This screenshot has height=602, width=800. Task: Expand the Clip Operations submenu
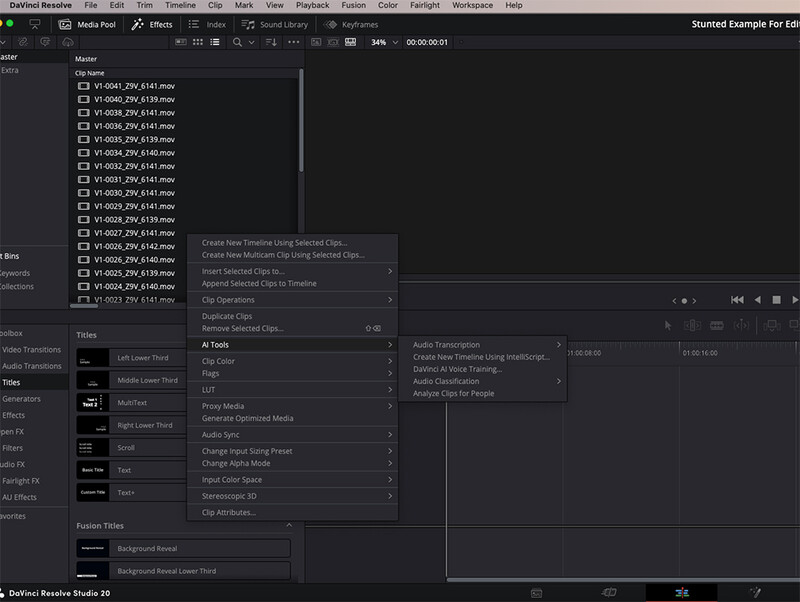point(292,300)
